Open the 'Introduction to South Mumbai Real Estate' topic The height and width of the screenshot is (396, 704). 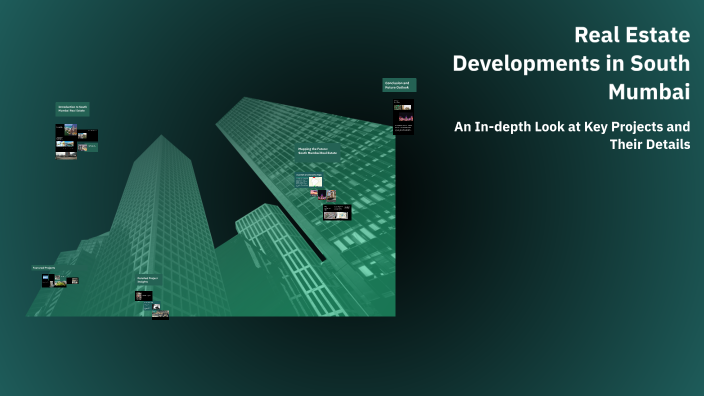click(72, 109)
